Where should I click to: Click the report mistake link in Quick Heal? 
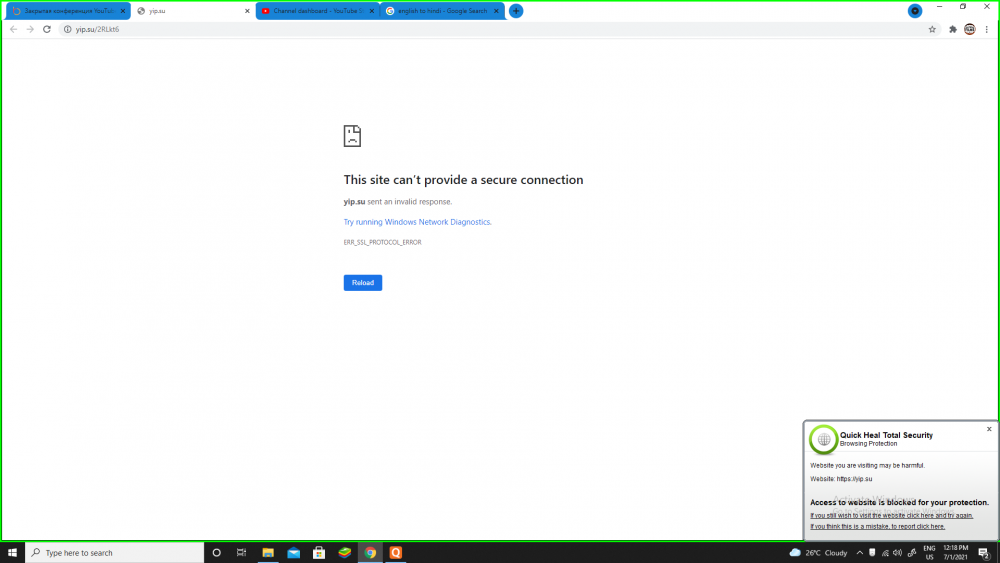[x=877, y=526]
